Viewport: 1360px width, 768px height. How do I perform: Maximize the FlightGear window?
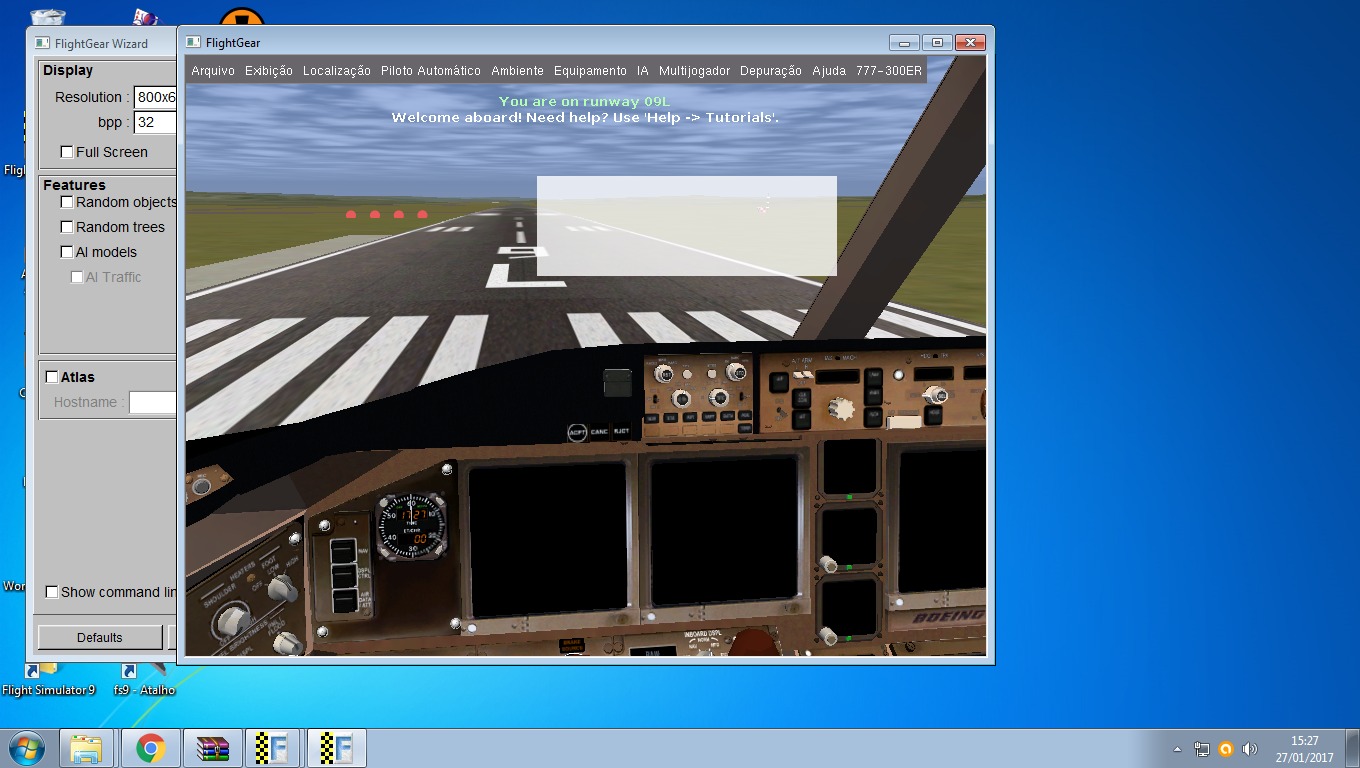point(937,42)
